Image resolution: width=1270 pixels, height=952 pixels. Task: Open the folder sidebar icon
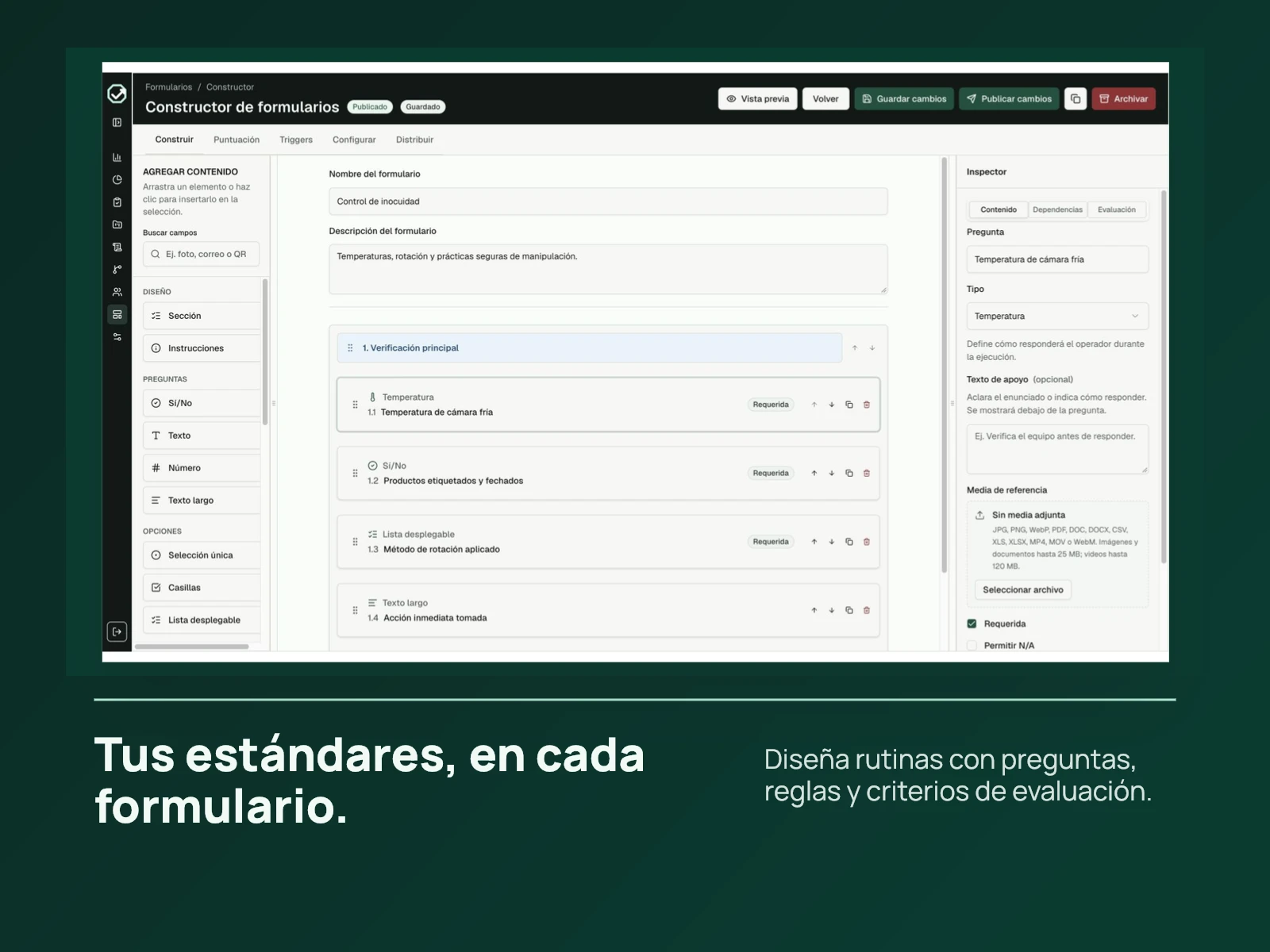coord(117,225)
